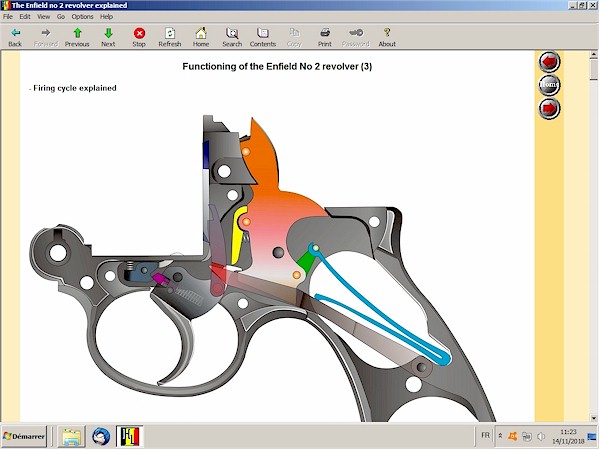Click the scrollbar down arrow
The image size is (600, 450).
coord(594,418)
